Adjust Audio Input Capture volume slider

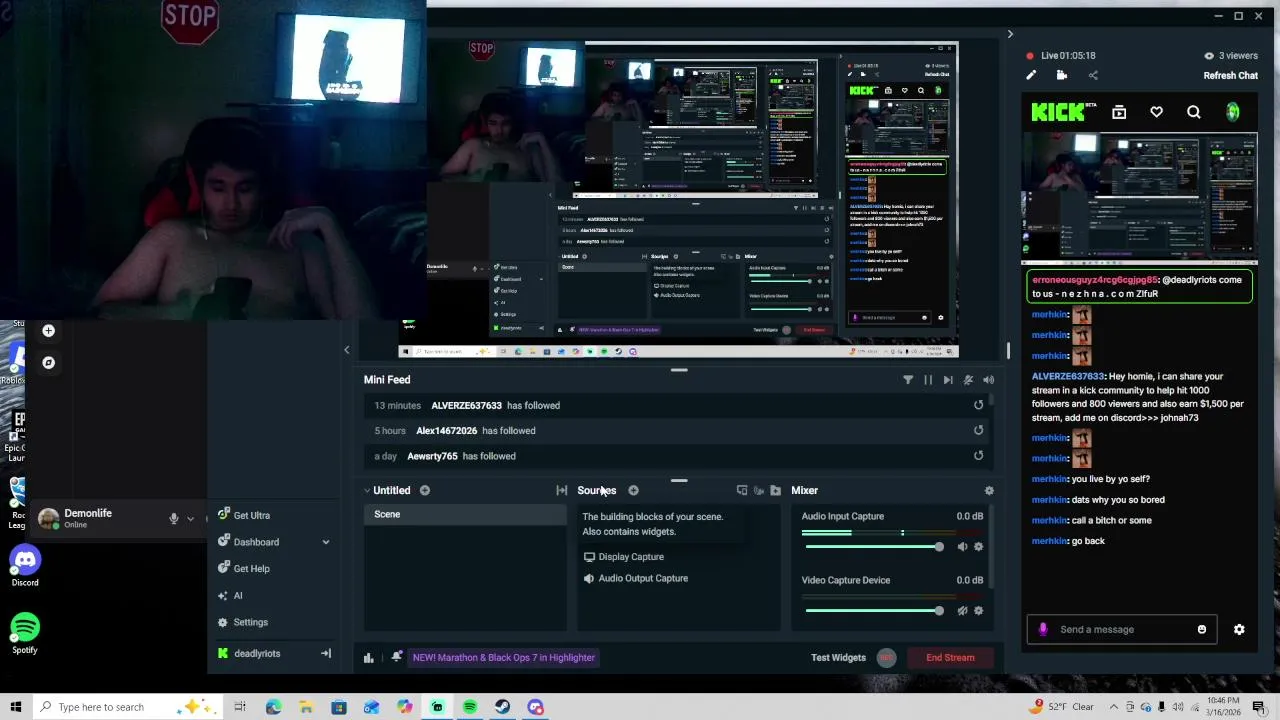[x=874, y=547]
